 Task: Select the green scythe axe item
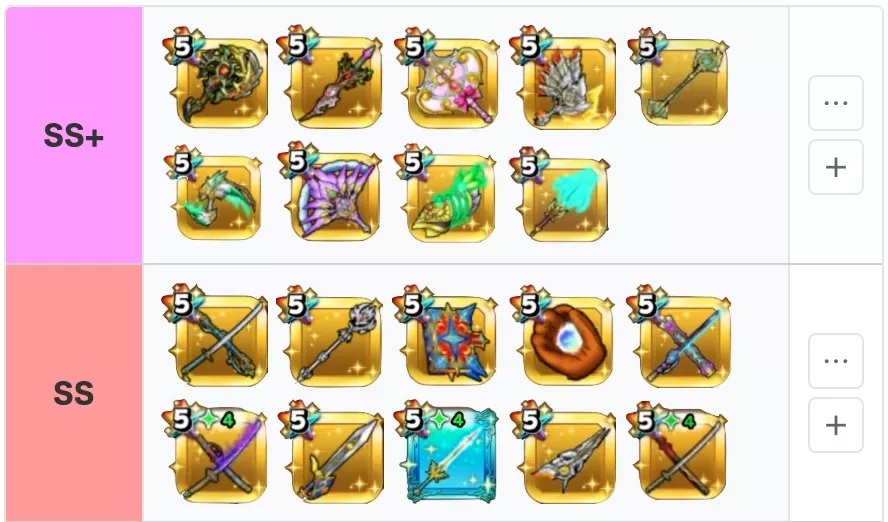[x=217, y=195]
